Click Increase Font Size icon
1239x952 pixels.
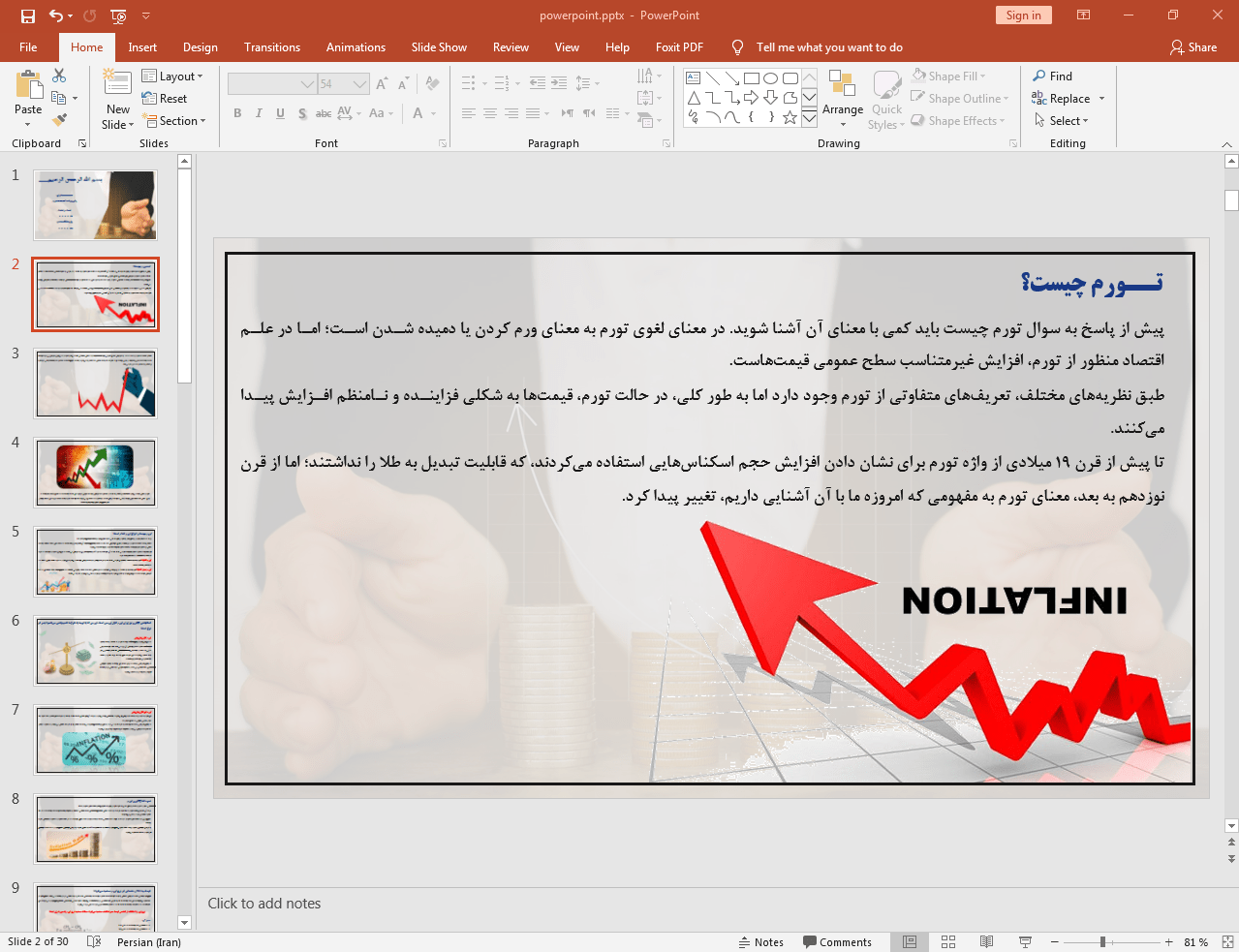click(382, 84)
